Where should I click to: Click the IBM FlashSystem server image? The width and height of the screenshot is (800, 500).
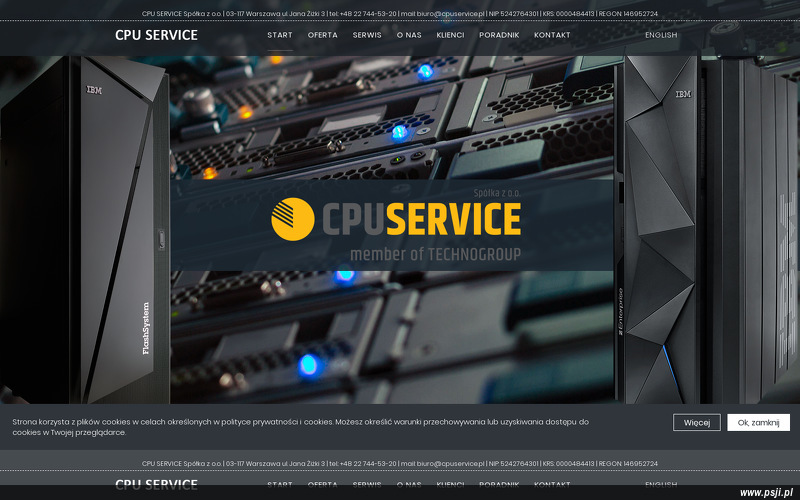click(x=85, y=230)
